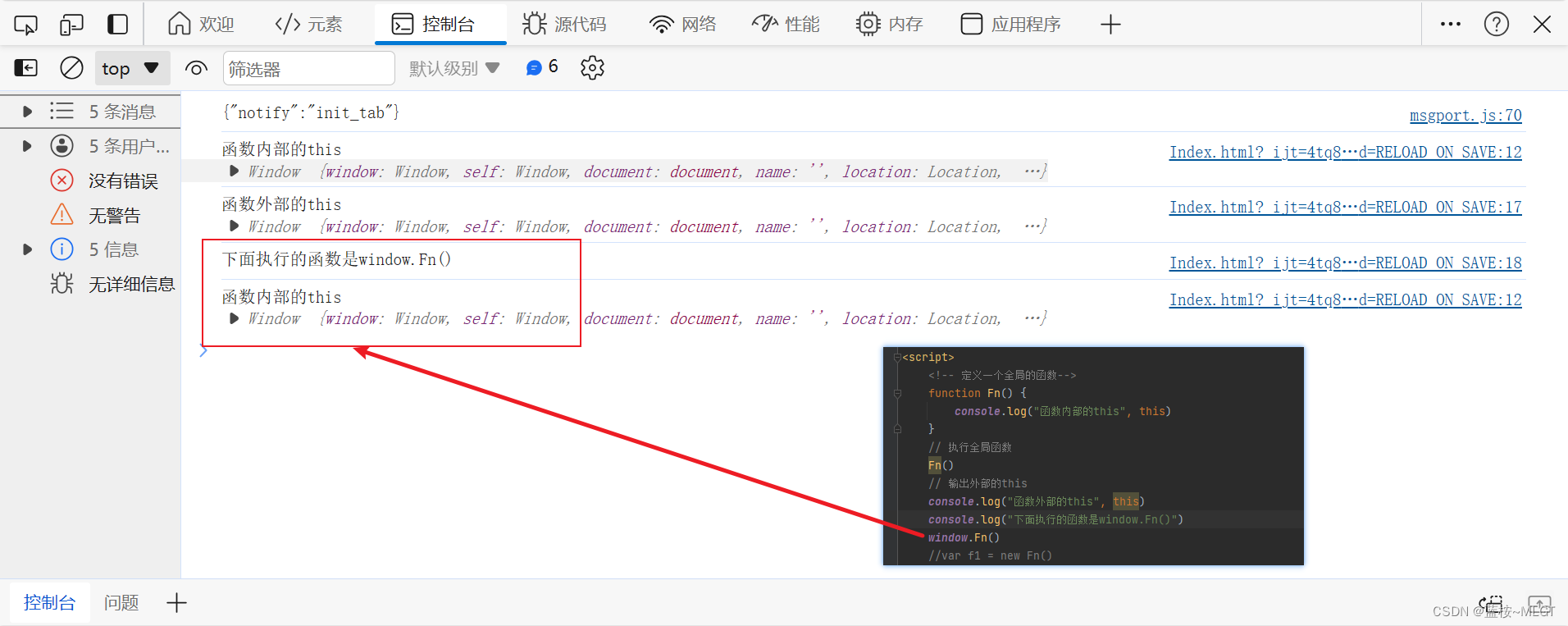1568x626 pixels.
Task: Click the warning triangle icon
Action: (x=62, y=215)
